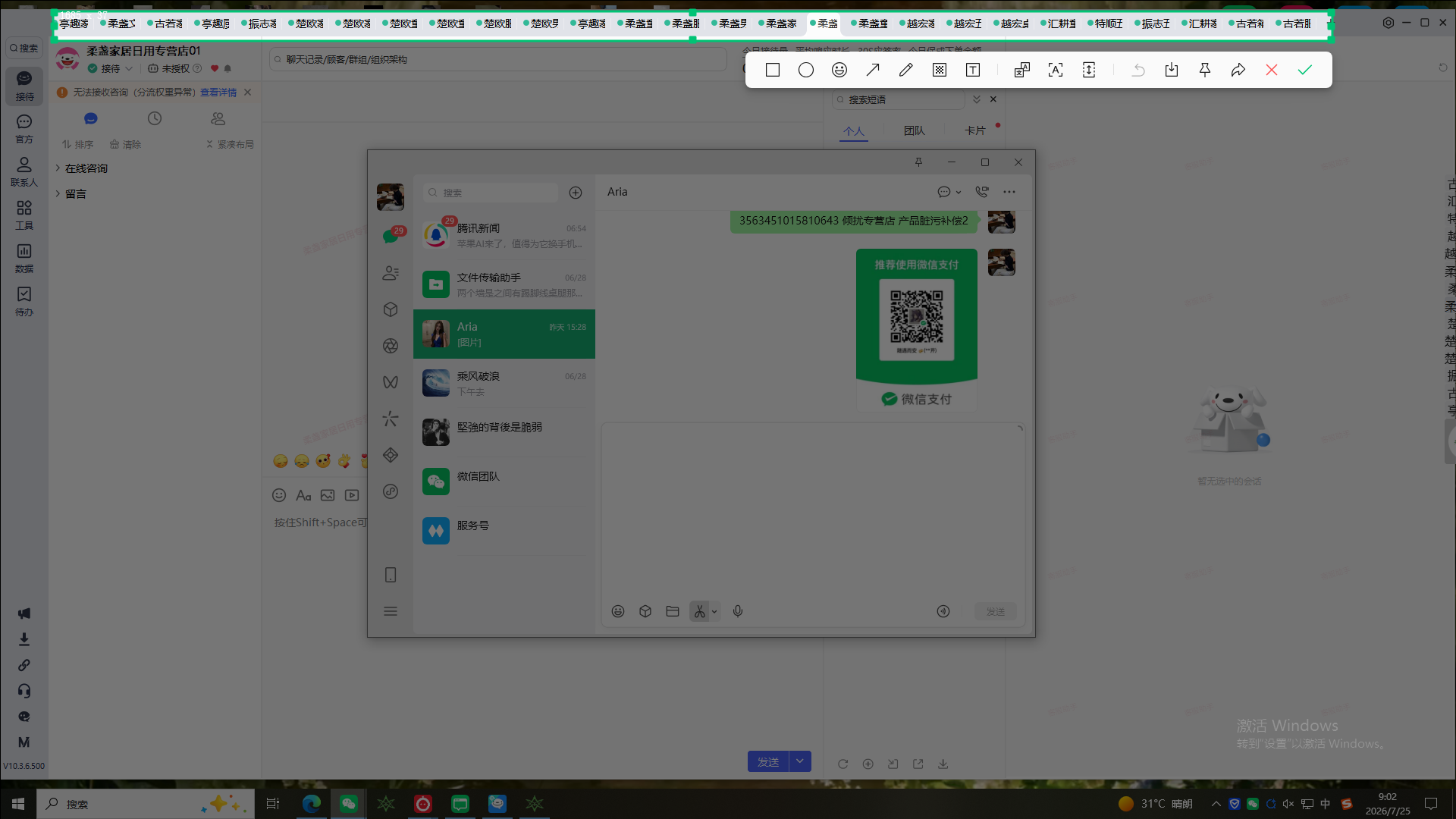
Task: Click the text recognition (A) screenshot tool
Action: click(1056, 70)
